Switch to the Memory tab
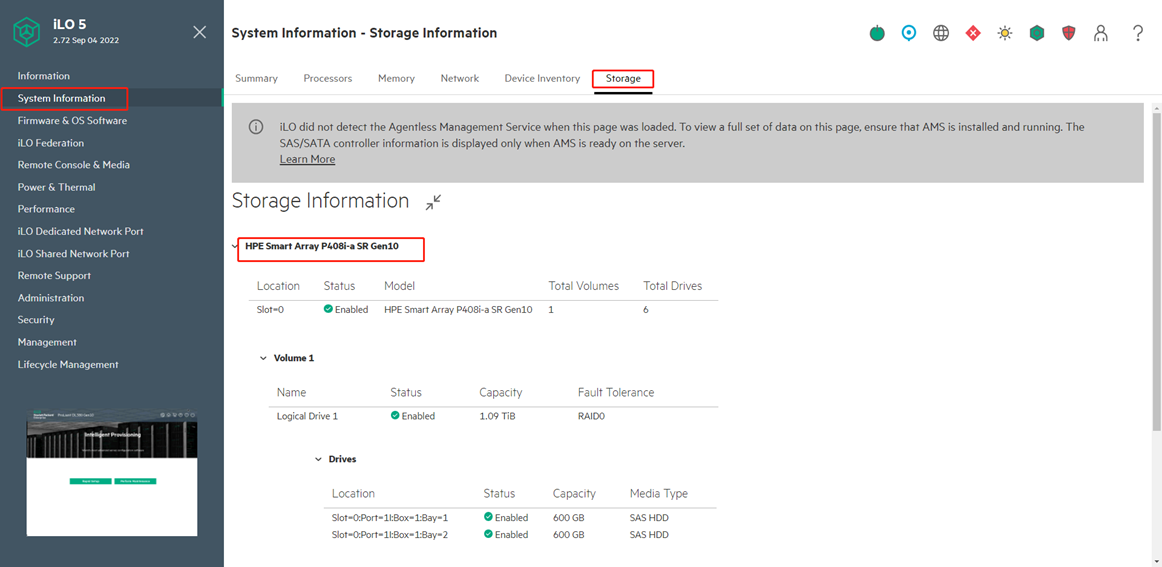 396,78
